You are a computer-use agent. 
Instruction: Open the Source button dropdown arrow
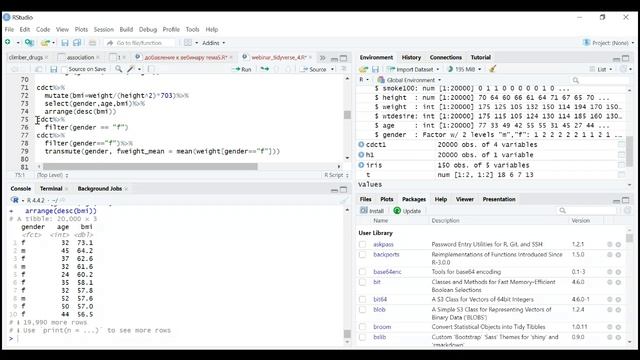click(x=332, y=69)
